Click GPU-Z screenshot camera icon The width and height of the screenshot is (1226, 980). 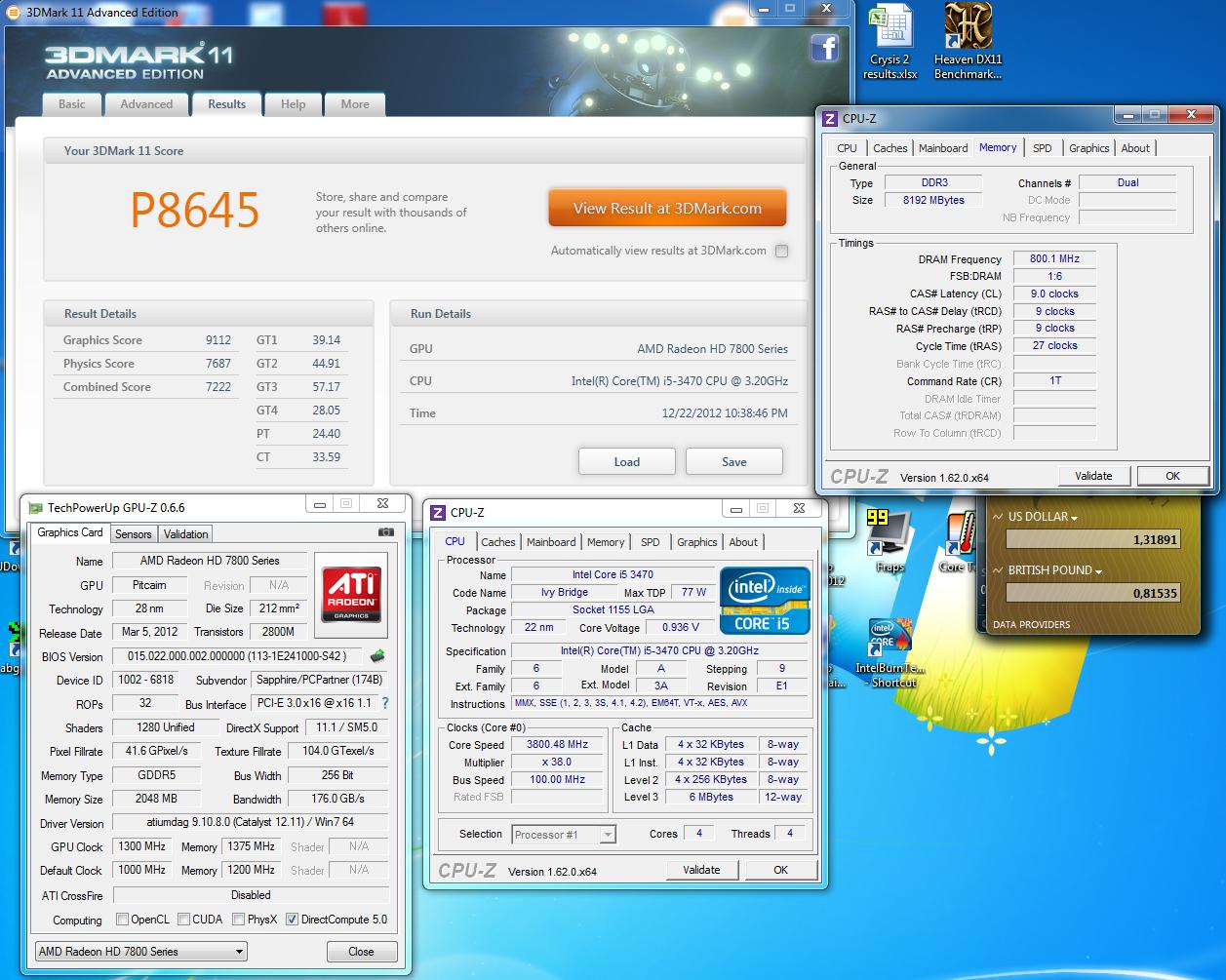pos(385,532)
